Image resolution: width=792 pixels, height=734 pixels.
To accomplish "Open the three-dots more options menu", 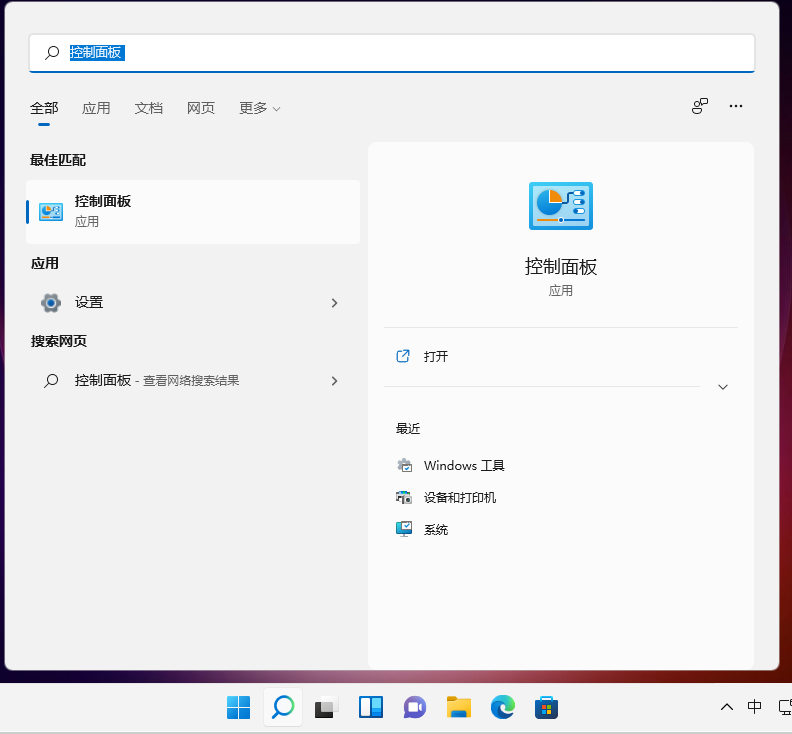I will point(736,106).
